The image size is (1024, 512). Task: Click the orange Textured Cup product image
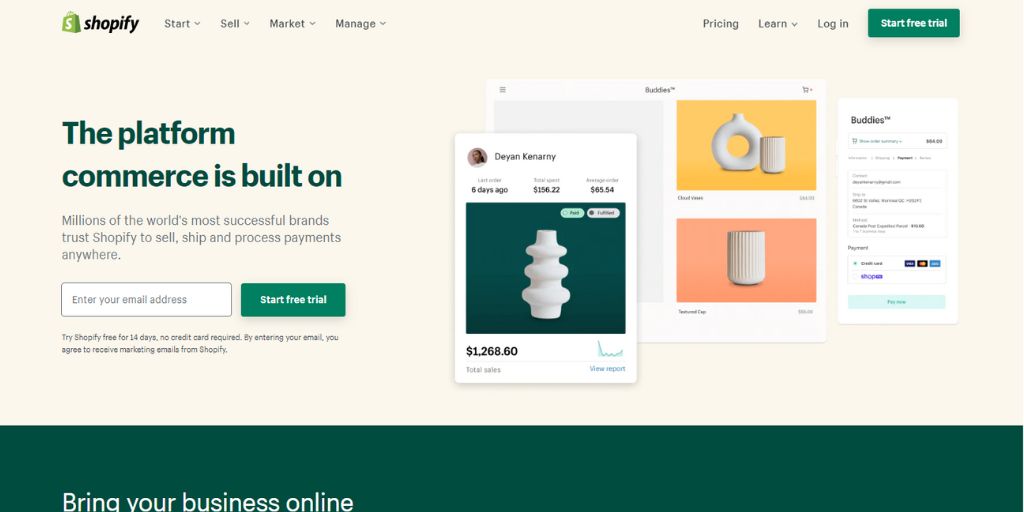click(746, 260)
